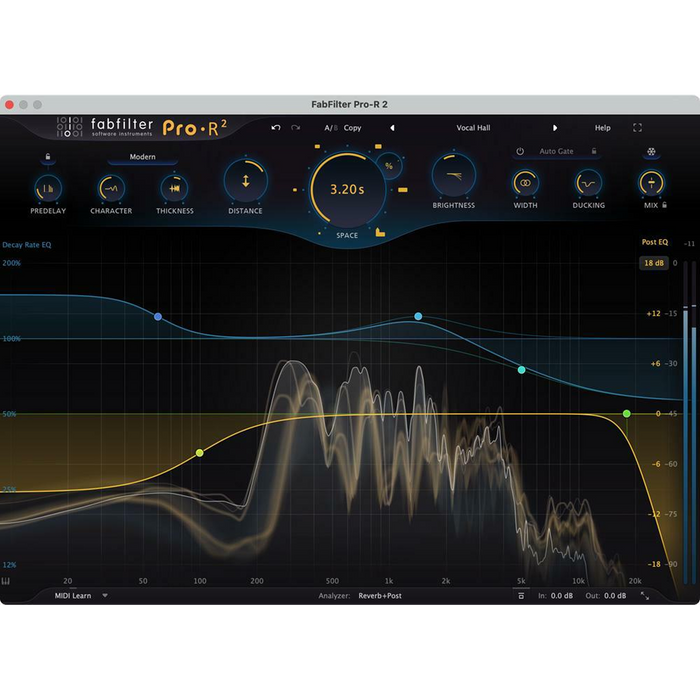Click the resize interface arrows icon
700x700 pixels.
[x=645, y=596]
